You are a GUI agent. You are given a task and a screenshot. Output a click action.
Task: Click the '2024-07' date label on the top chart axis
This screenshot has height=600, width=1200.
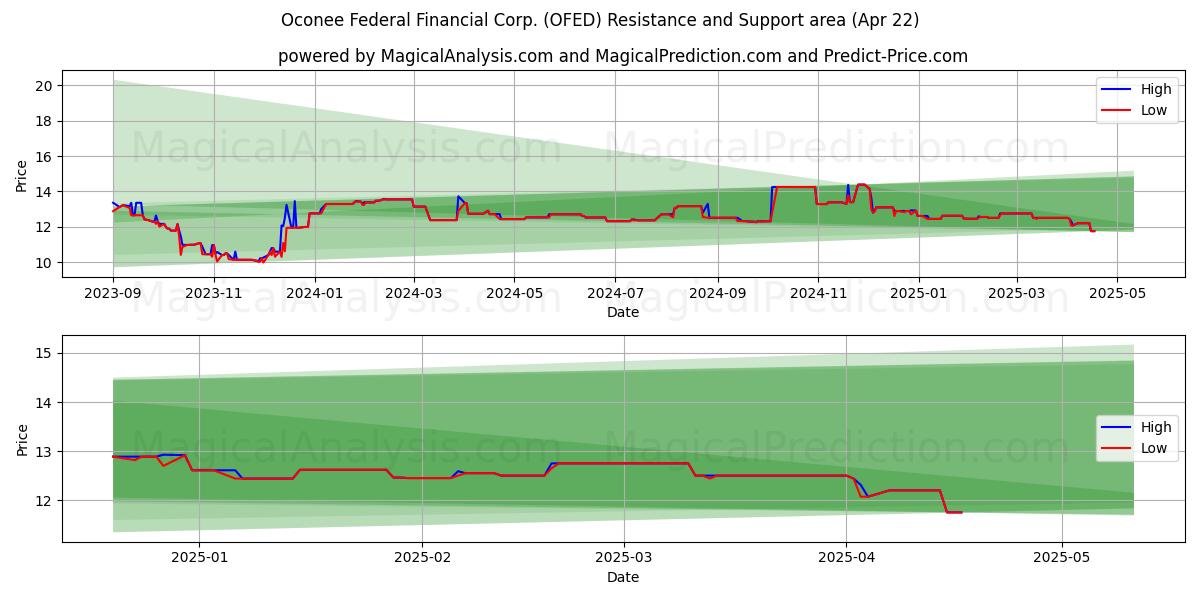(614, 294)
